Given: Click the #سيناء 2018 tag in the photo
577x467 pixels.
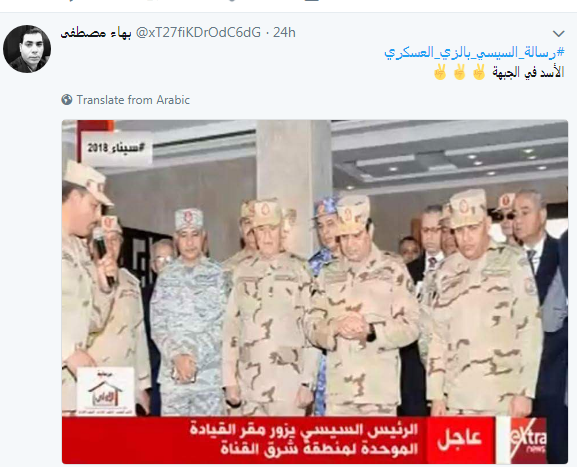Looking at the screenshot, I should pos(116,148).
